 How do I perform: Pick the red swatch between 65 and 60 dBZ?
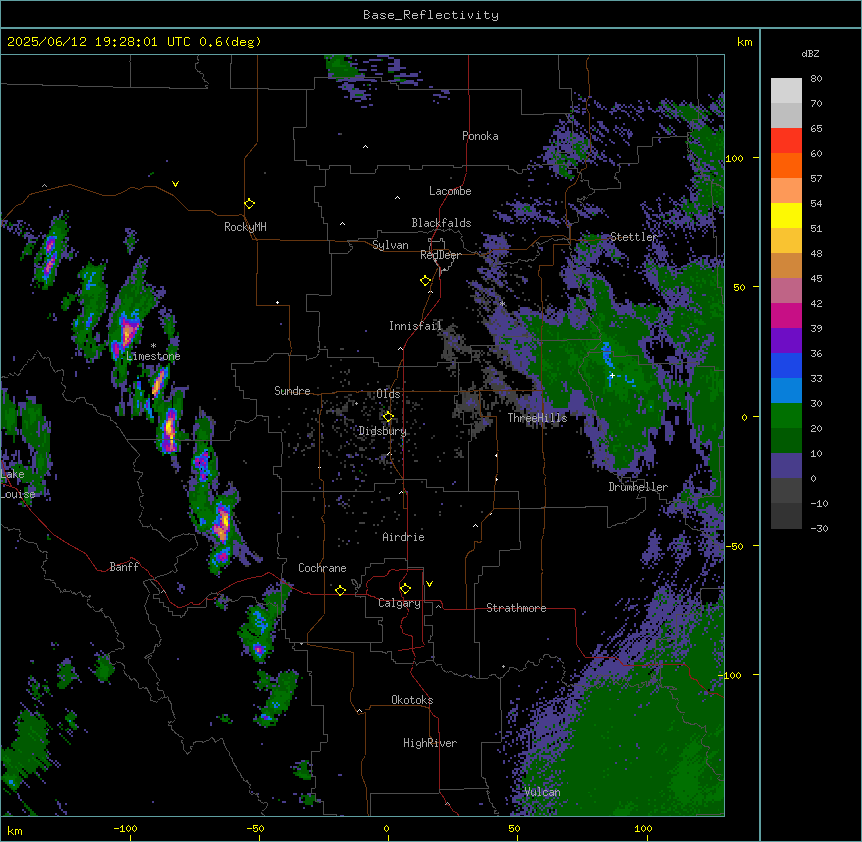coord(786,141)
